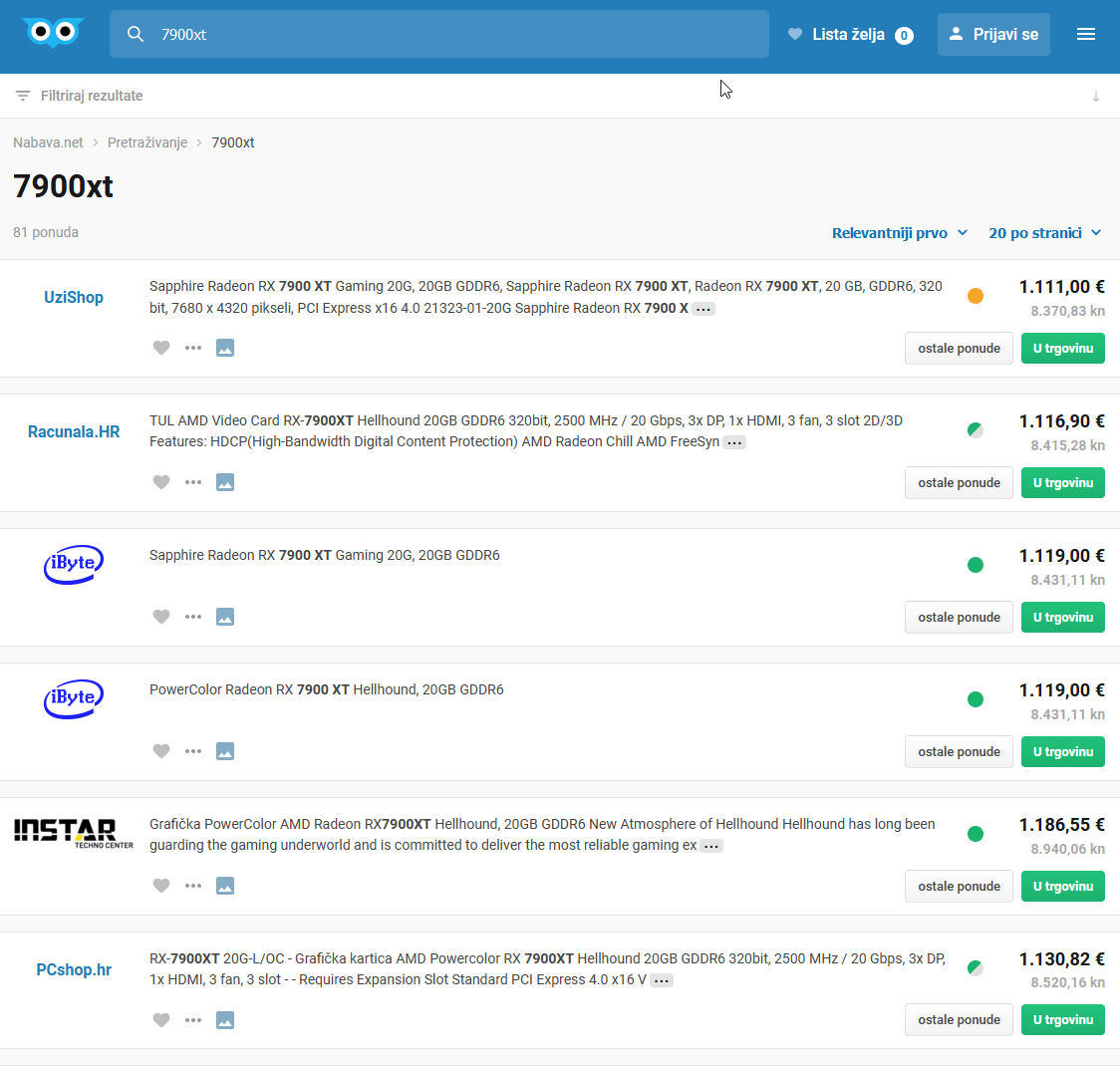Click the user icon in Prijavi se

[956, 34]
